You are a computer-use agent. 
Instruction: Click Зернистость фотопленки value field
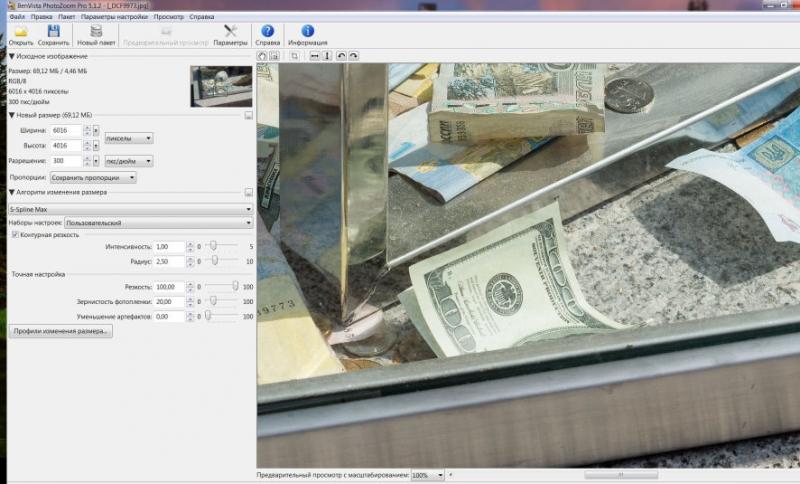[169, 302]
